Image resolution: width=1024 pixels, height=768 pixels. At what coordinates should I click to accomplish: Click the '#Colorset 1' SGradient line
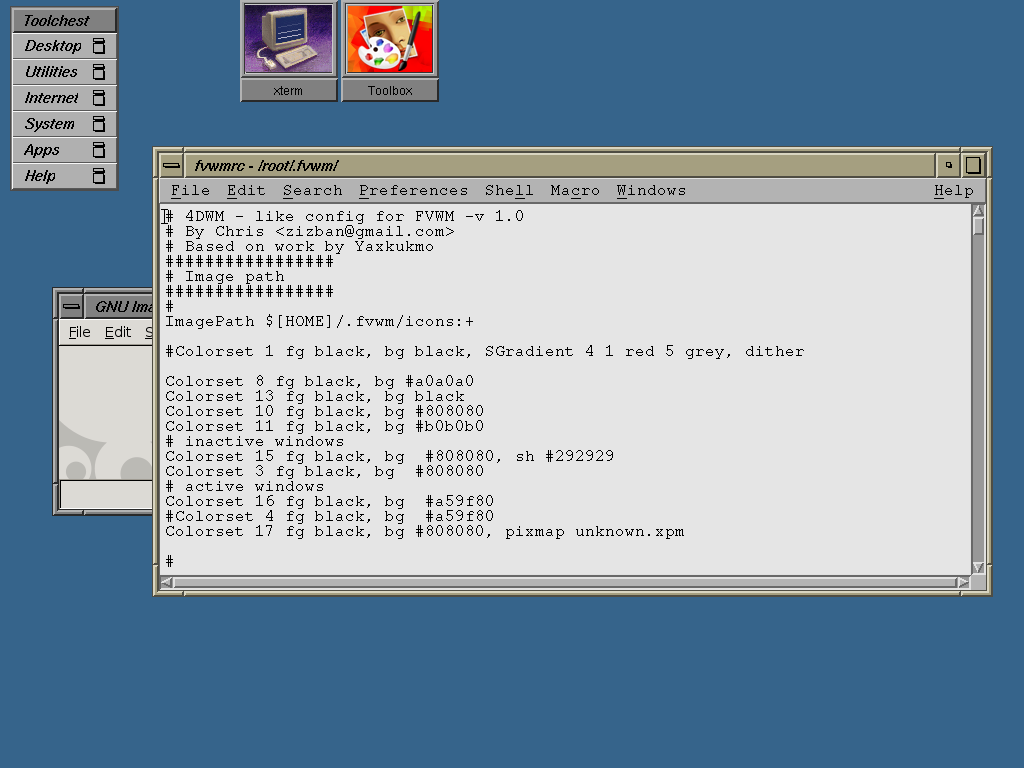[485, 352]
